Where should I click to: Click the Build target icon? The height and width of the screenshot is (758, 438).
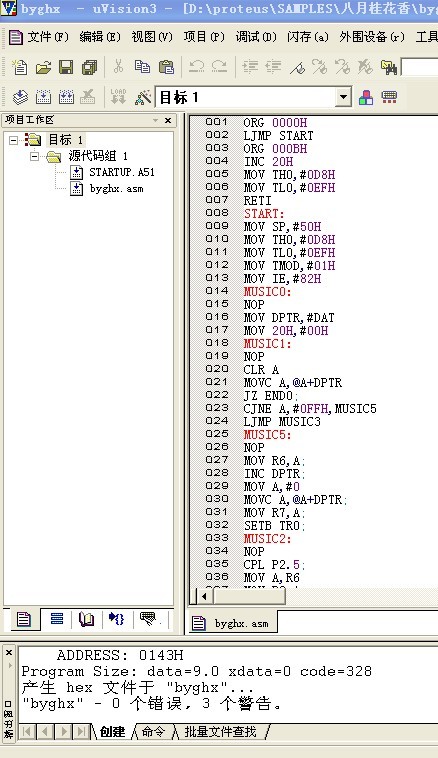pyautogui.click(x=43, y=97)
